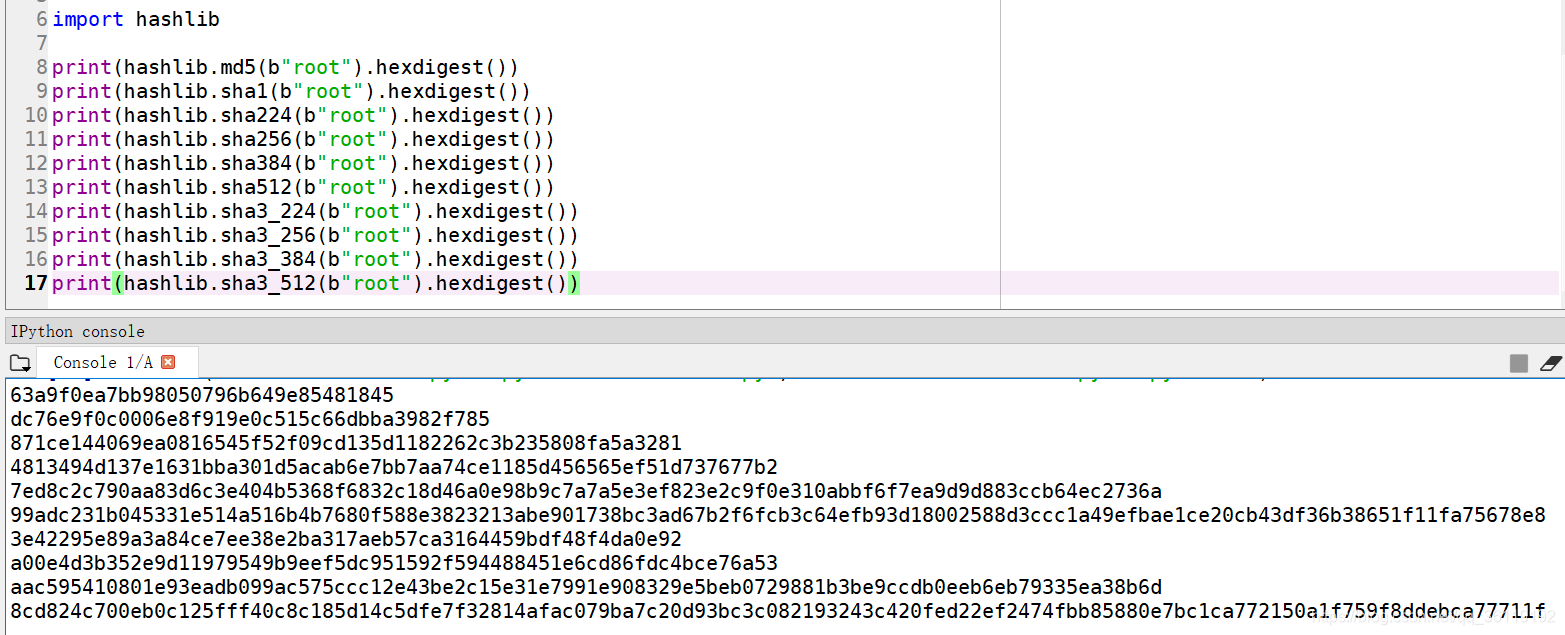Image resolution: width=1565 pixels, height=635 pixels.
Task: Place cursor on the import hashlib line
Action: click(x=136, y=19)
